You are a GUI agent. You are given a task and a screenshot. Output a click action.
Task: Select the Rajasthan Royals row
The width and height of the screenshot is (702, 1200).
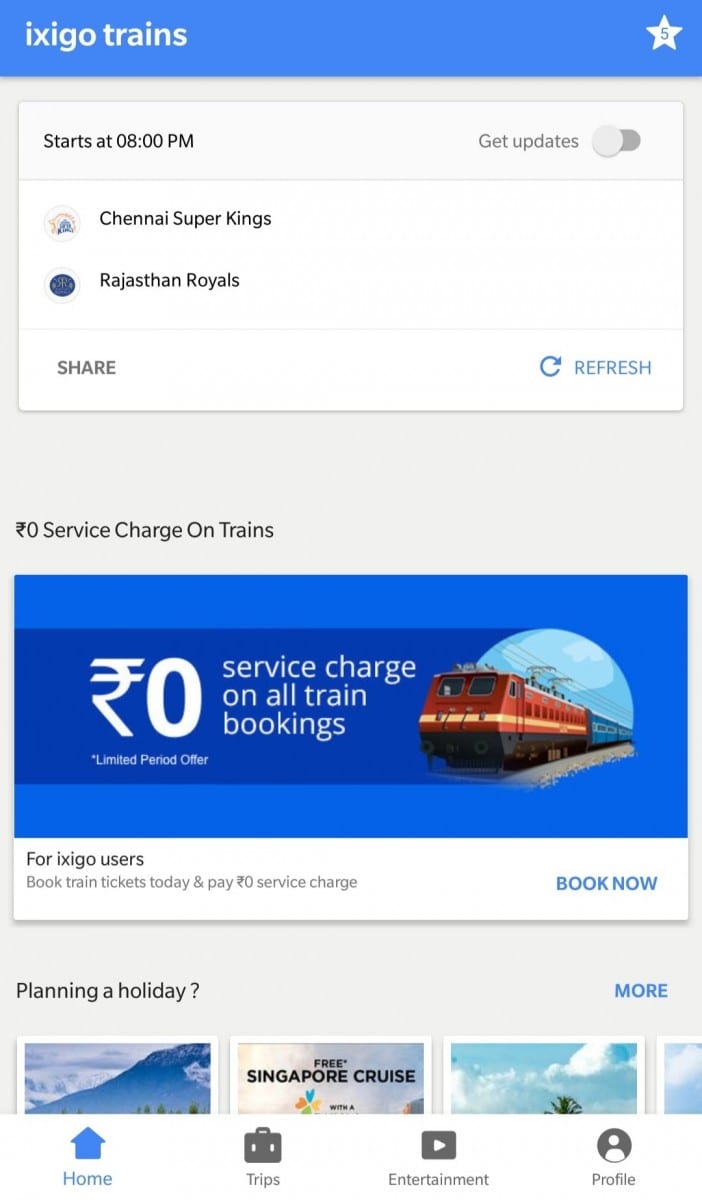click(169, 281)
